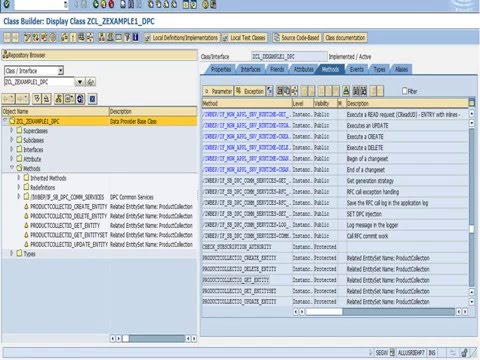
Task: Switch to the Interfaces tab
Action: click(x=250, y=69)
